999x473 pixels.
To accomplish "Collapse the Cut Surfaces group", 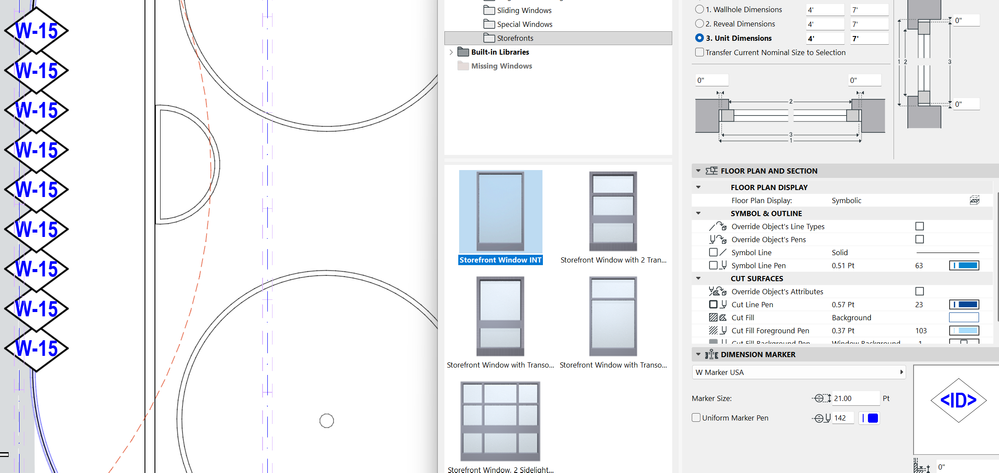I will pos(698,279).
